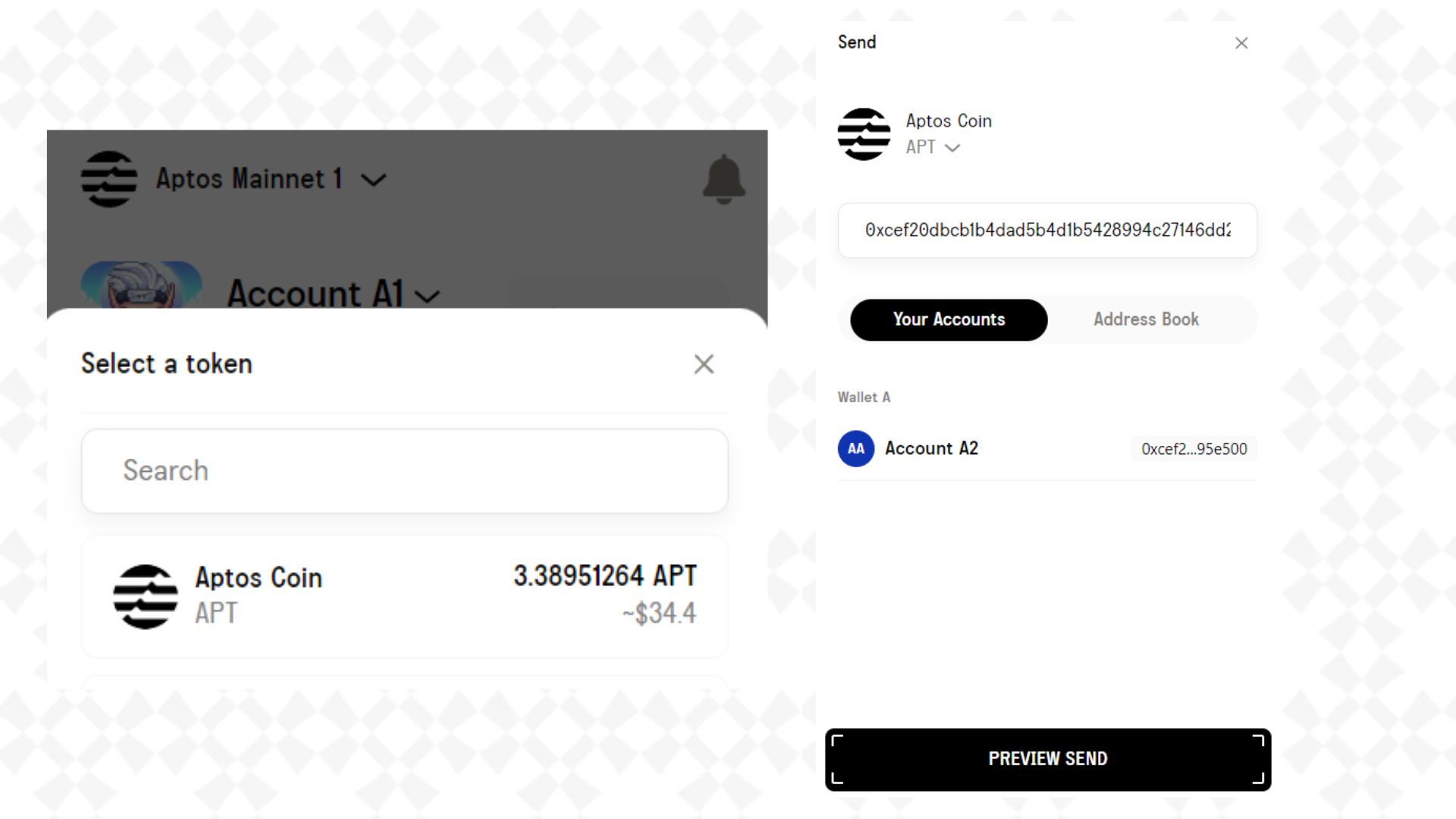Click the Aptos Coin logo in Send panel
1456x819 pixels.
click(864, 134)
